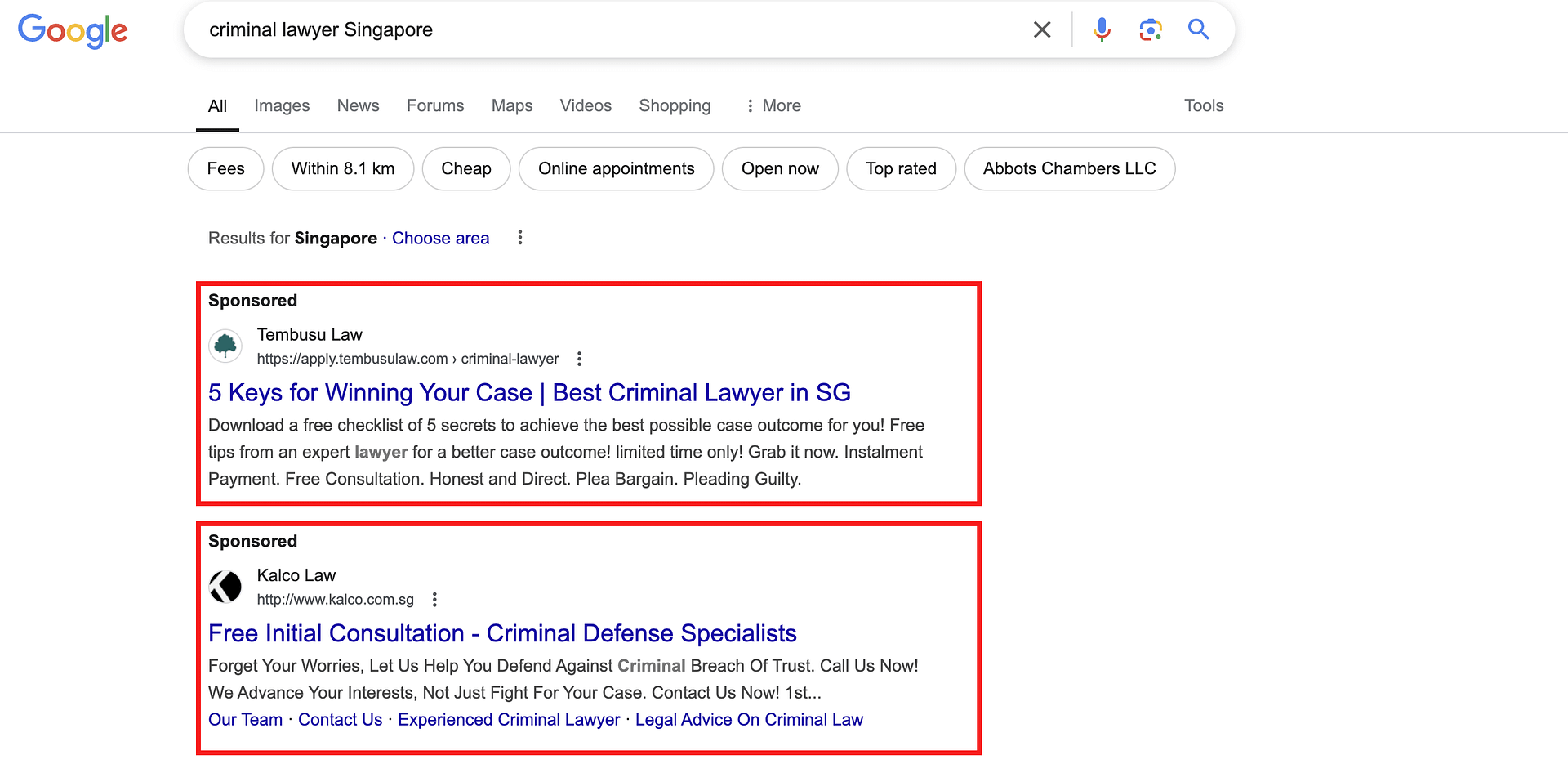Image resolution: width=1568 pixels, height=764 pixels.
Task: Toggle the Open now filter chip
Action: coord(779,169)
